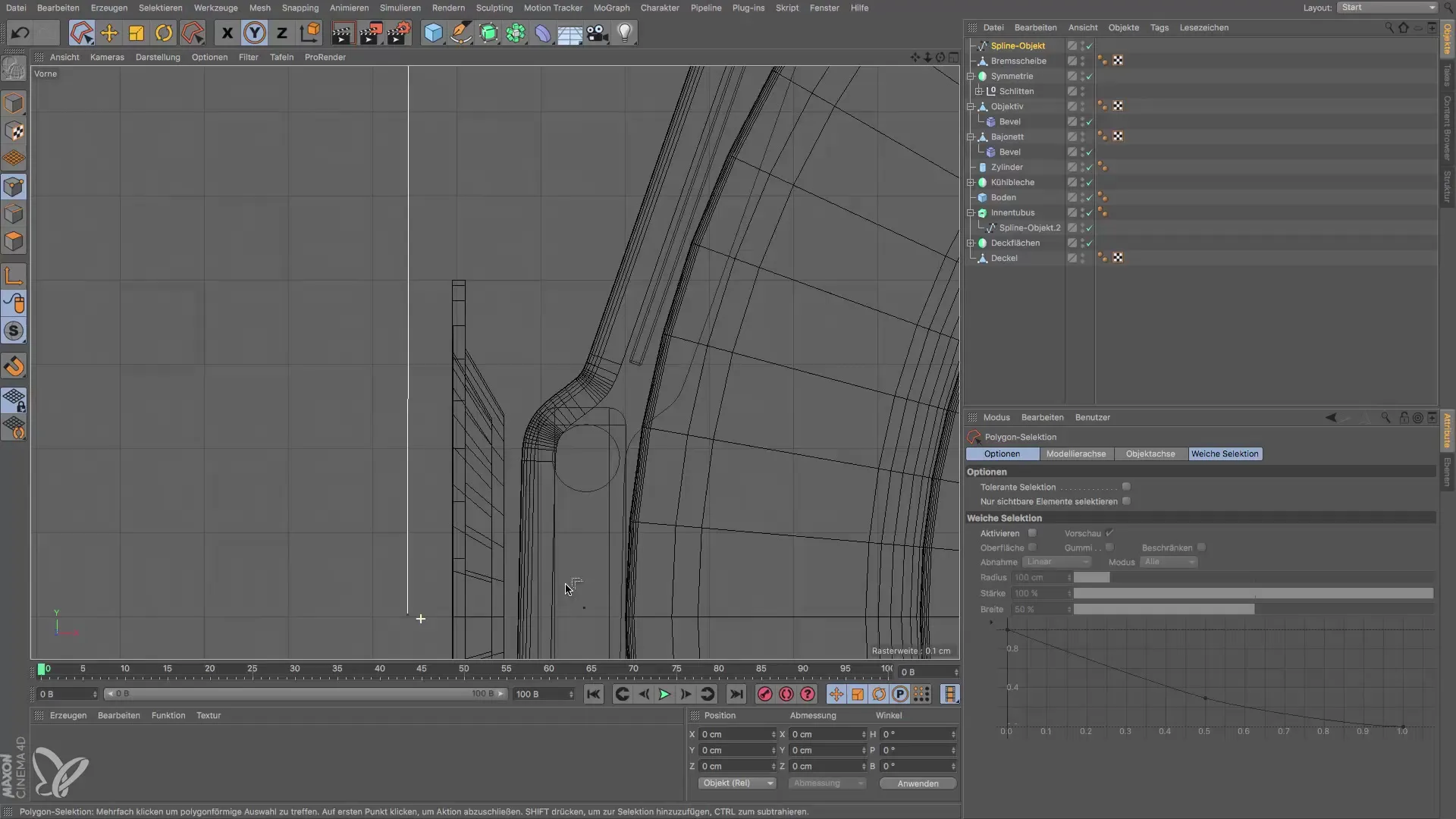Collapse the Objektiv hierarchy
Viewport: 1456px width, 819px height.
971,106
